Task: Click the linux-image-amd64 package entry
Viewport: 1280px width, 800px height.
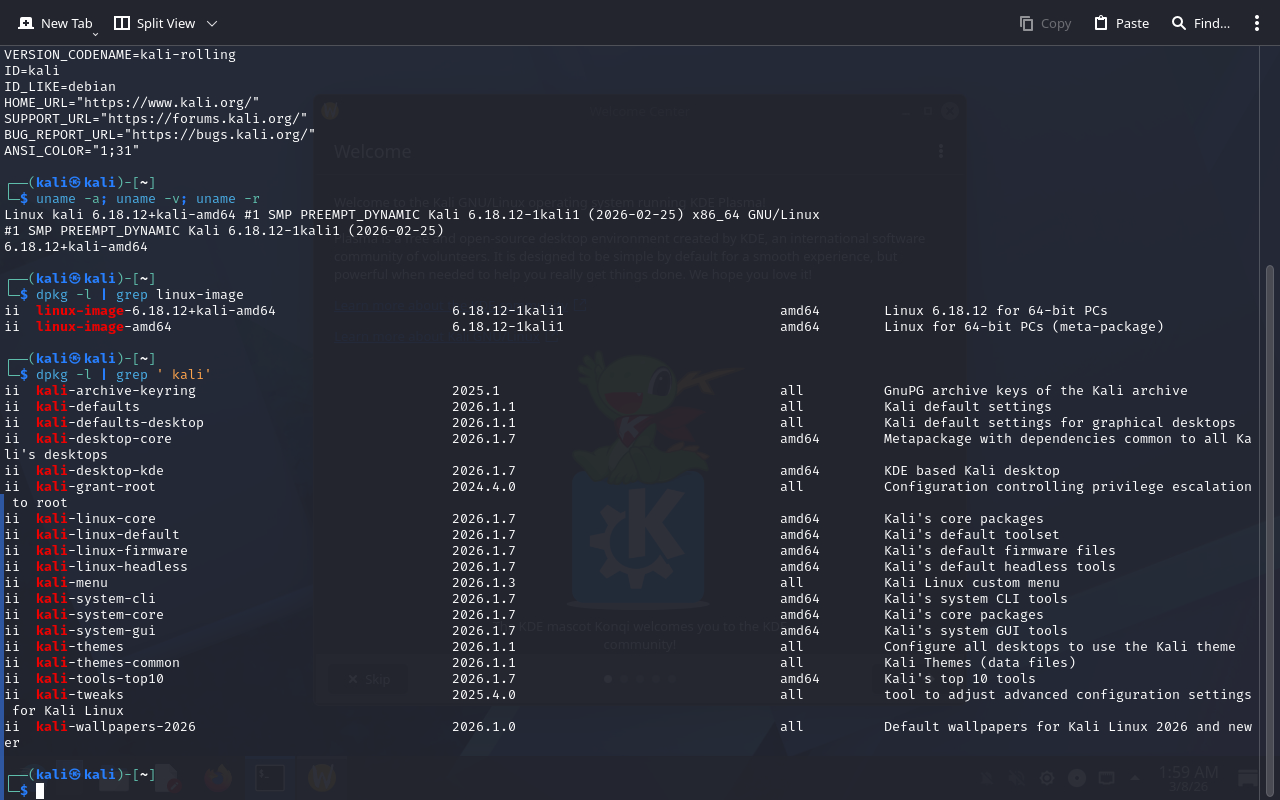Action: [x=104, y=327]
